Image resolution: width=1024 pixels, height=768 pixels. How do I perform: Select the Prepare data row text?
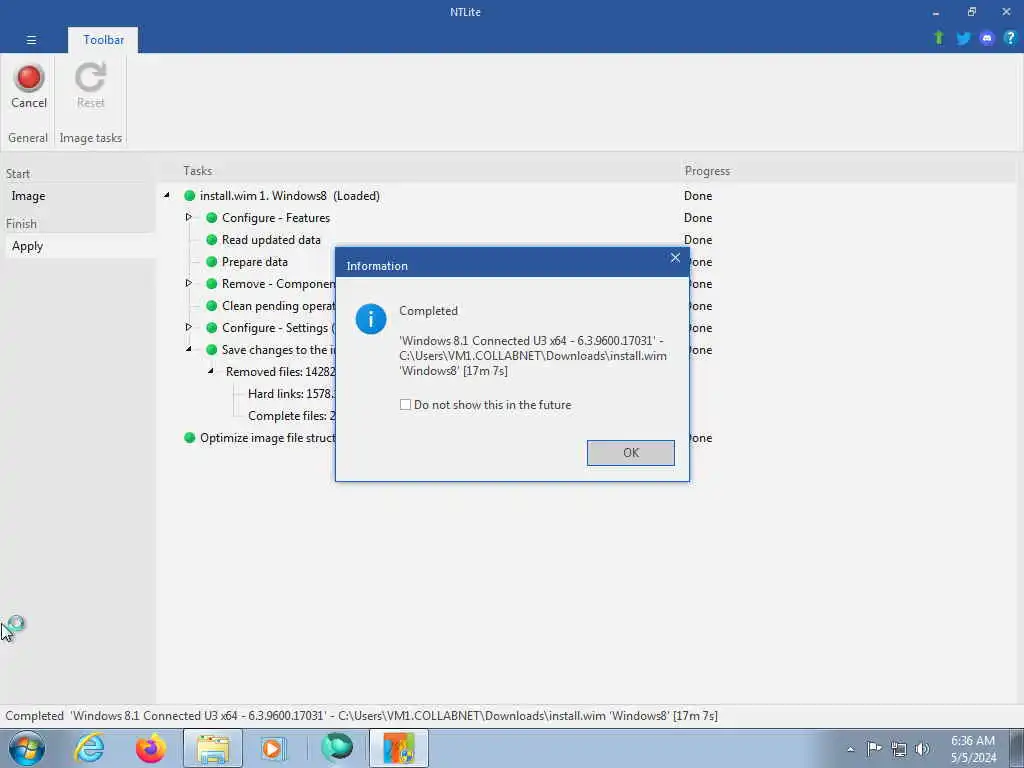[x=255, y=262]
